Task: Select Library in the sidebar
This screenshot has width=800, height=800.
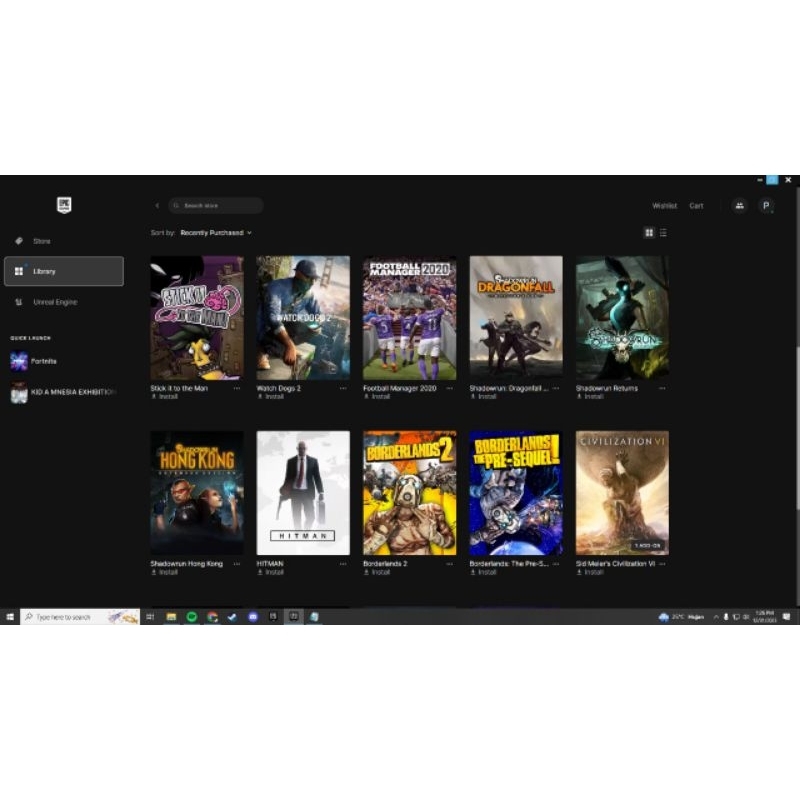Action: 64,271
